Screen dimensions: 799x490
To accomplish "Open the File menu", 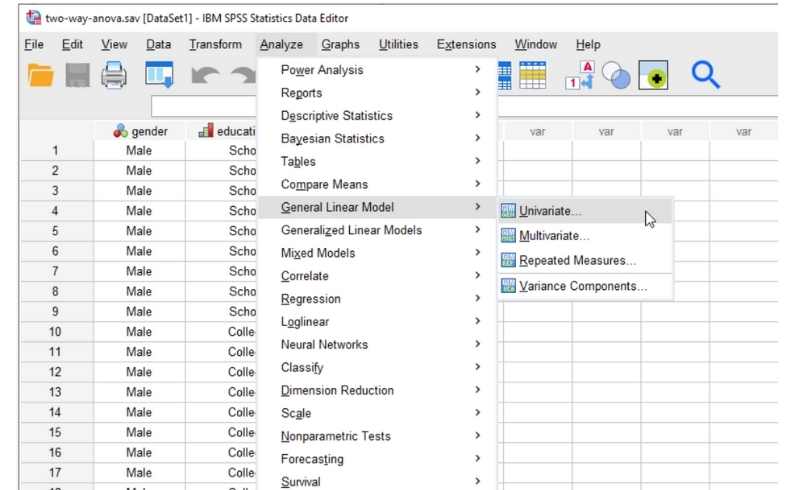I will click(34, 44).
